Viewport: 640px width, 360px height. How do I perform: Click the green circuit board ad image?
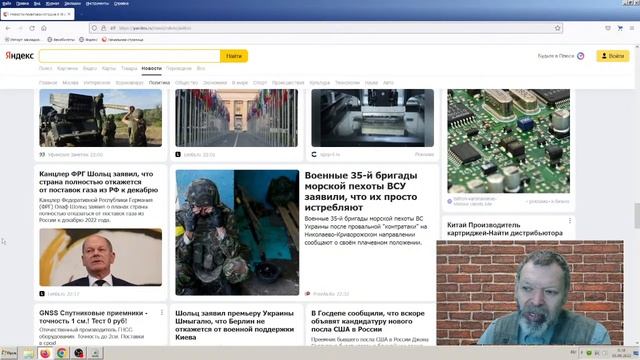509,141
